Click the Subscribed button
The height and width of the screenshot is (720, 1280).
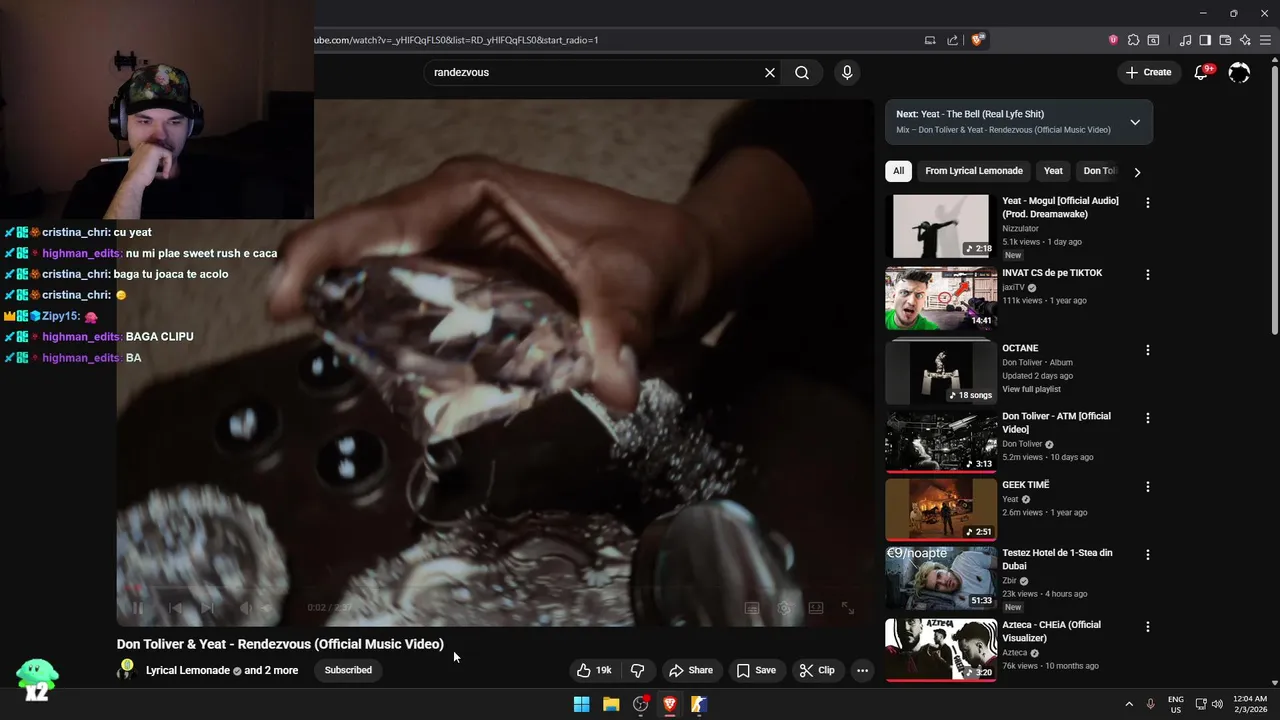click(x=348, y=670)
